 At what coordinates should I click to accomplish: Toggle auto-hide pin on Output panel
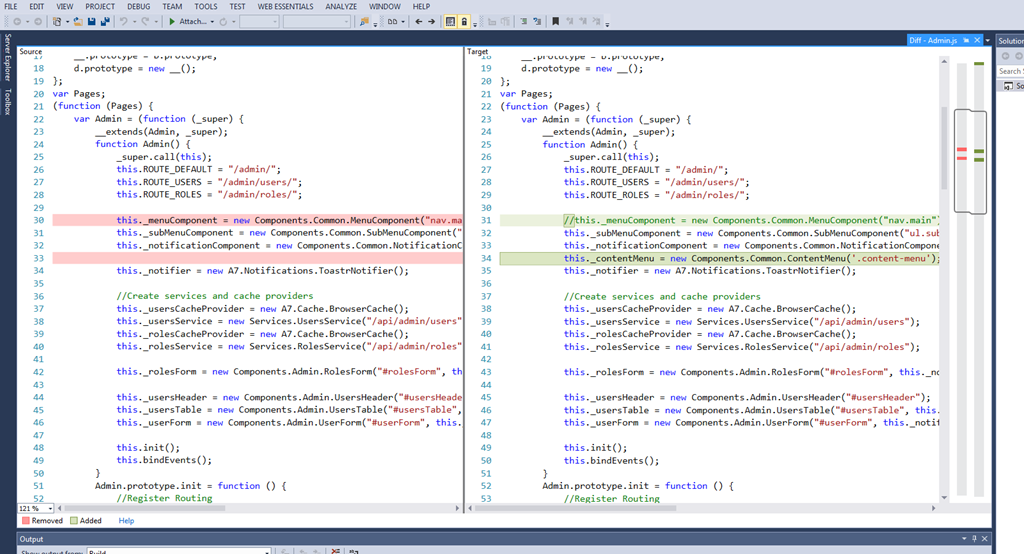tap(974, 539)
